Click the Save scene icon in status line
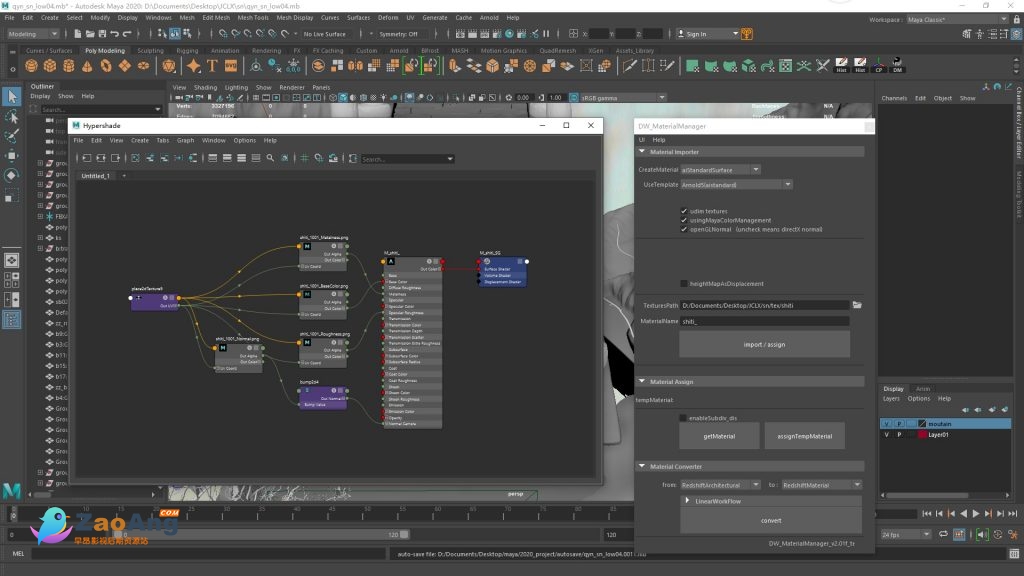Screen dimensions: 1024x576 click(x=103, y=34)
